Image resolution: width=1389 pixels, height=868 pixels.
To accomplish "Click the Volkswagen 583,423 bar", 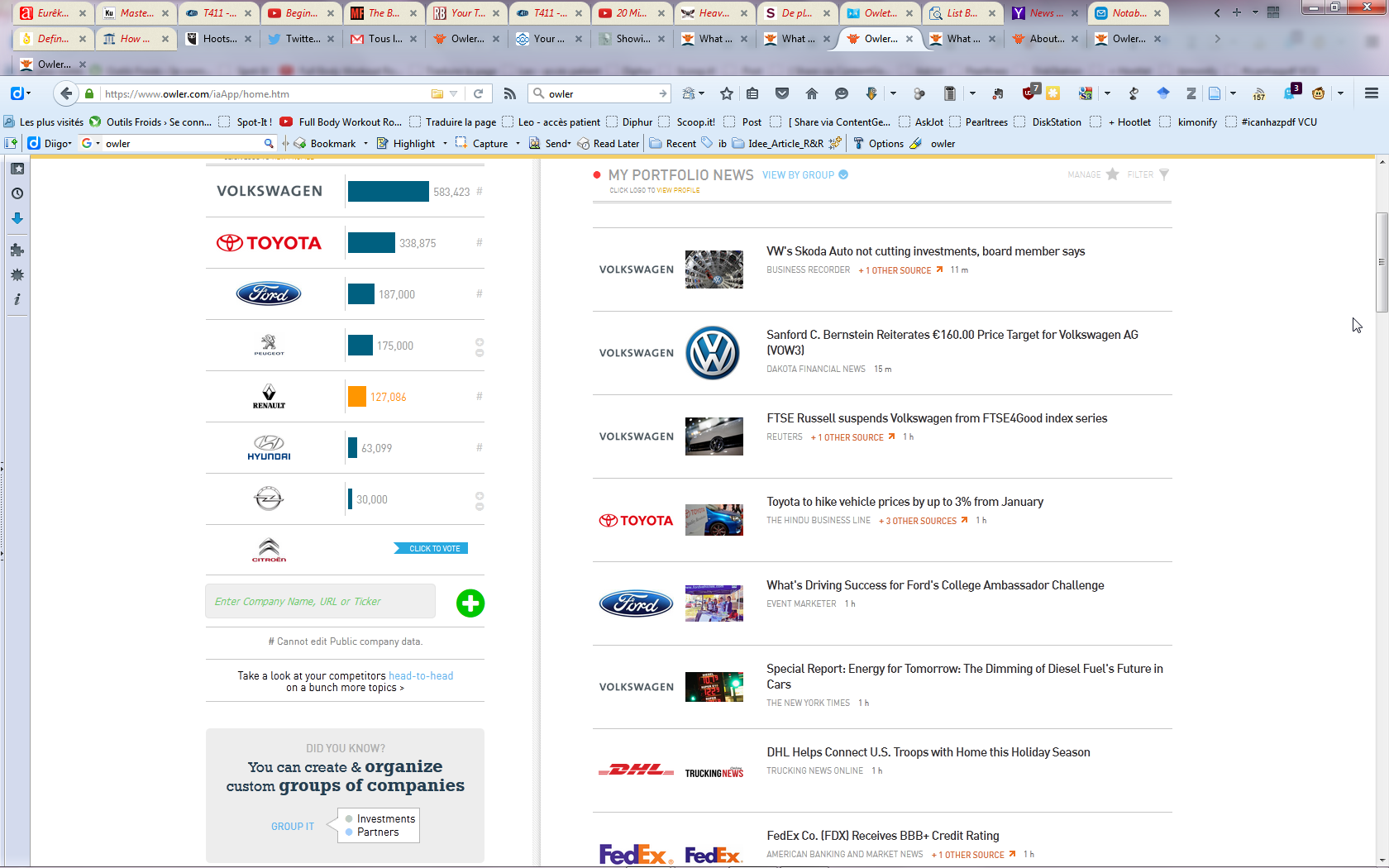I will 389,191.
